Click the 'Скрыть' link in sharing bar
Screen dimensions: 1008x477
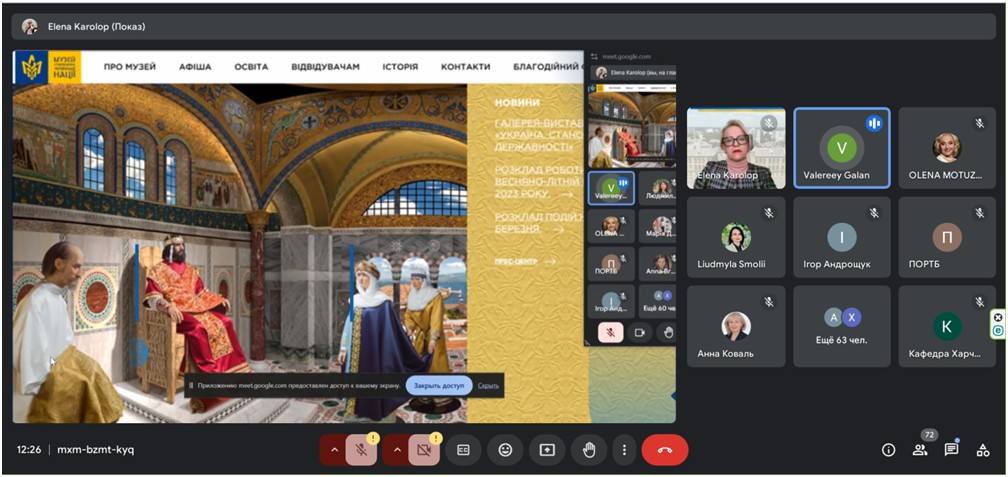[x=489, y=386]
